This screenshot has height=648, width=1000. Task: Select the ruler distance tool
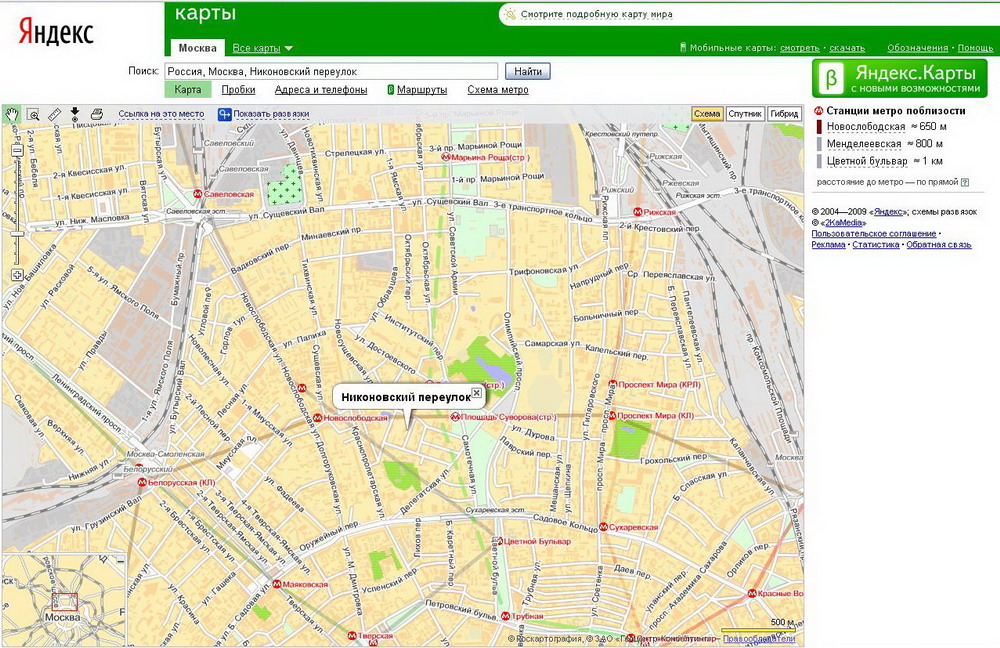[x=55, y=114]
